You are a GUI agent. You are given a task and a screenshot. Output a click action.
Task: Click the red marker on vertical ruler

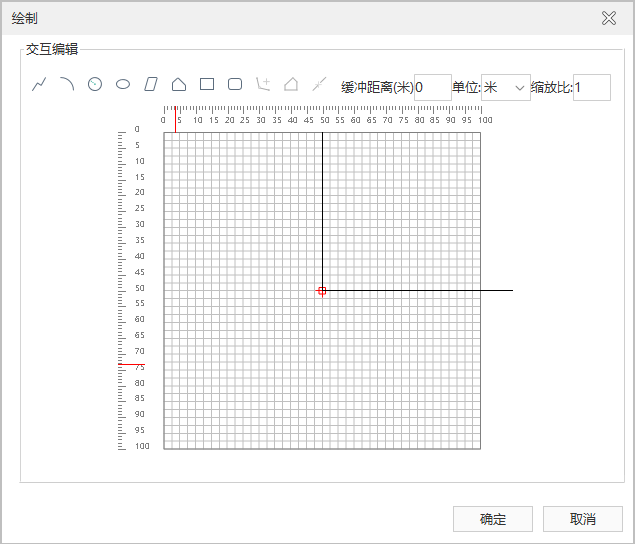point(131,365)
